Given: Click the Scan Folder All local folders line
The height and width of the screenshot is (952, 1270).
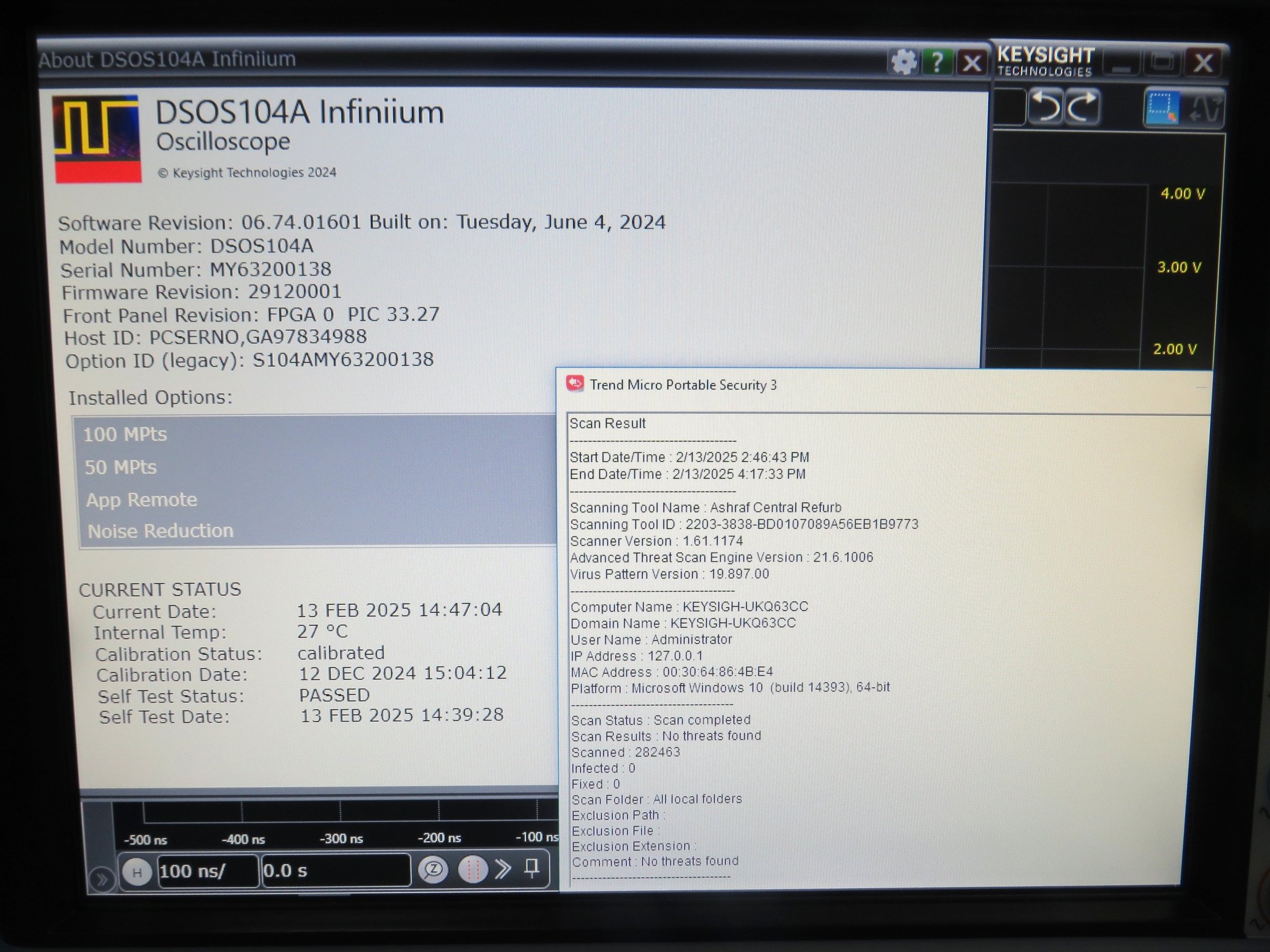Looking at the screenshot, I should pyautogui.click(x=657, y=800).
